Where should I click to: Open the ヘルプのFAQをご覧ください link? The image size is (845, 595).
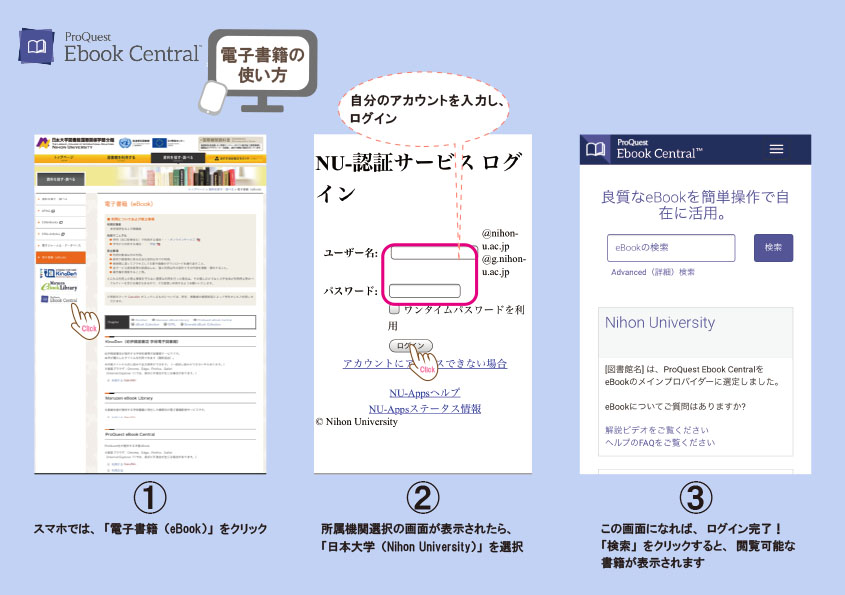[660, 442]
